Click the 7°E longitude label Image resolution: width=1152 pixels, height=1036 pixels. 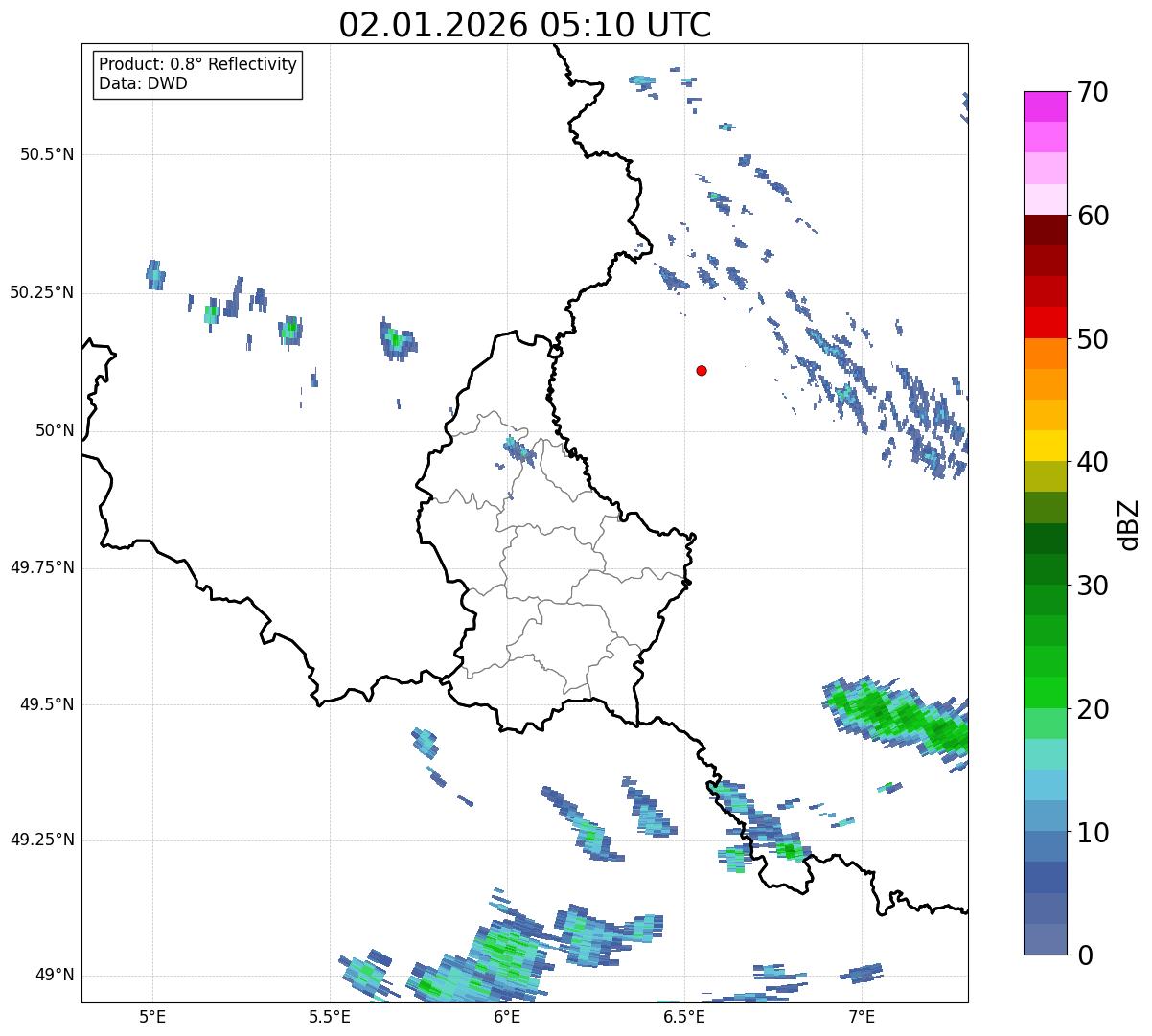click(x=862, y=1016)
